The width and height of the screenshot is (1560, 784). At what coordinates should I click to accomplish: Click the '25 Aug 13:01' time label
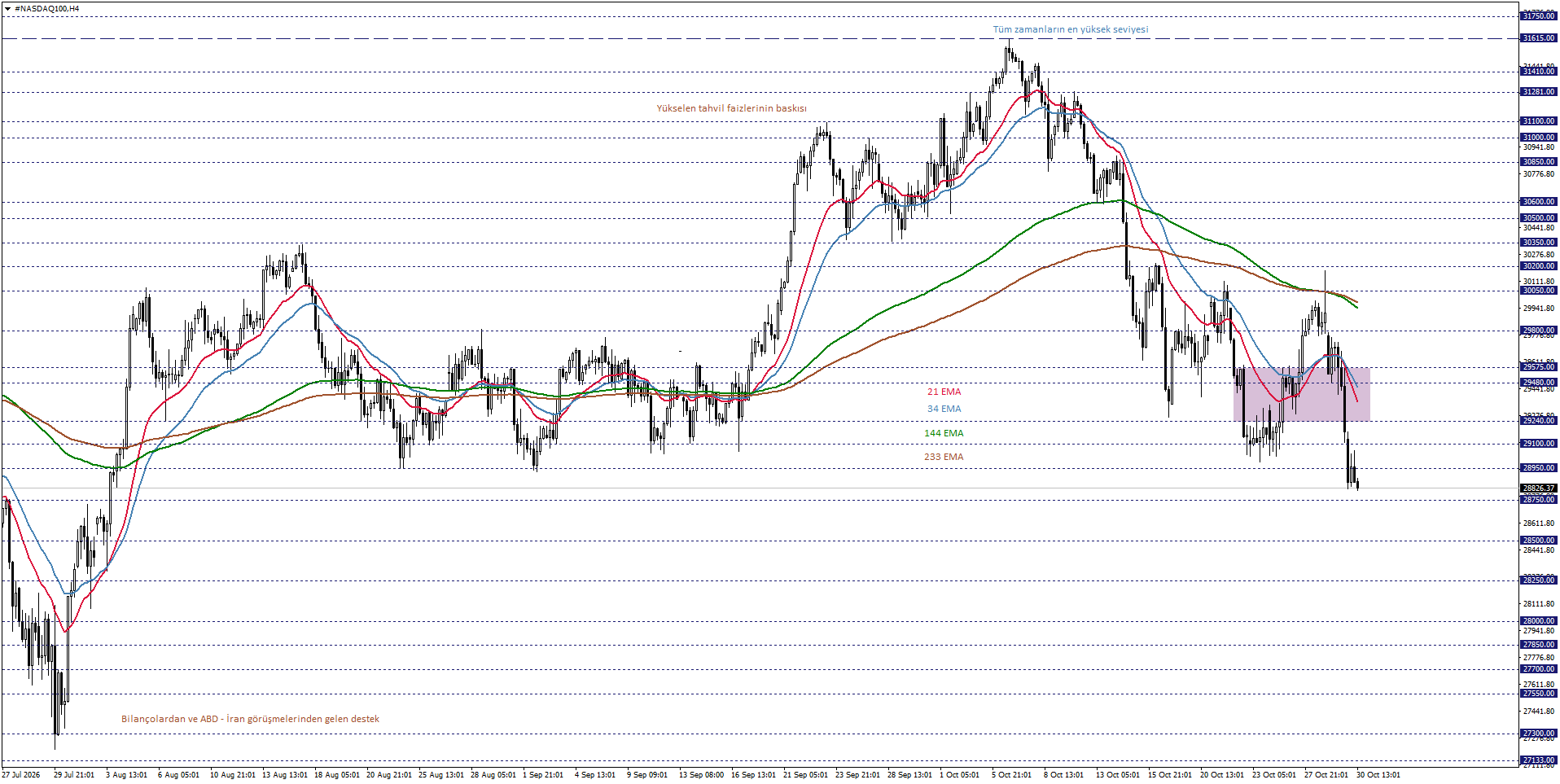click(441, 775)
